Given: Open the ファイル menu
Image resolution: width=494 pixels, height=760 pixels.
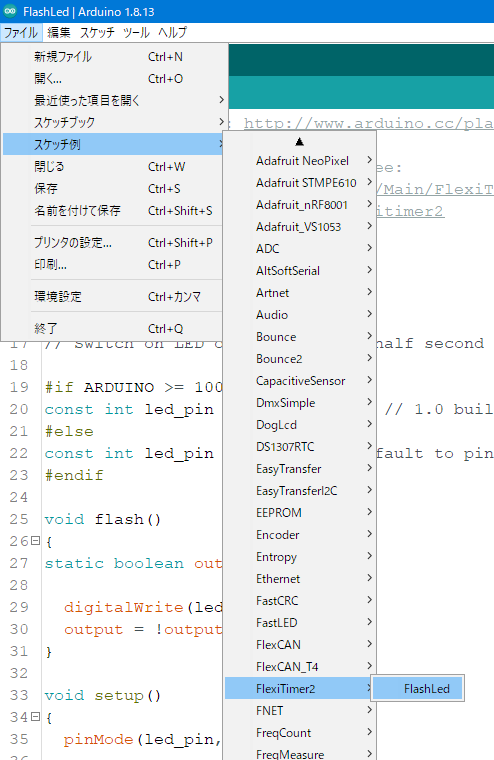Looking at the screenshot, I should (x=20, y=32).
